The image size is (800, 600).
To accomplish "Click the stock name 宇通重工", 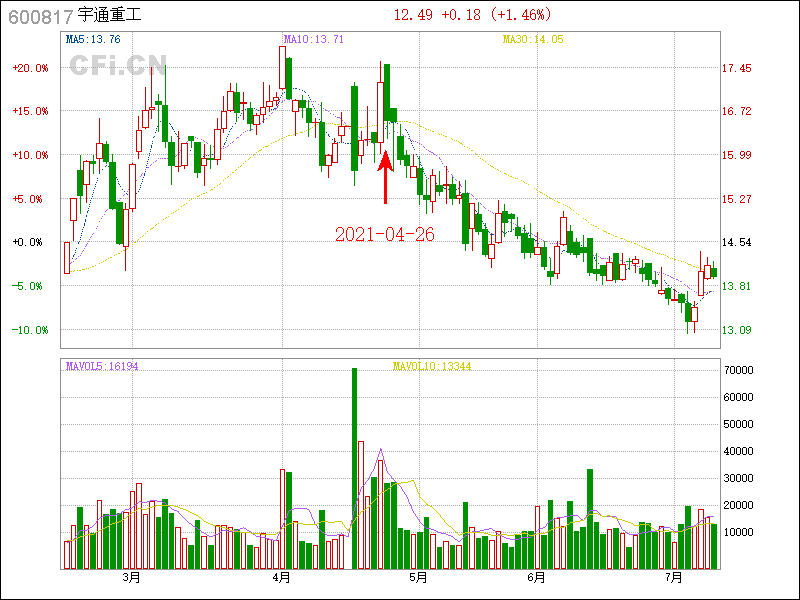I will 110,16.
